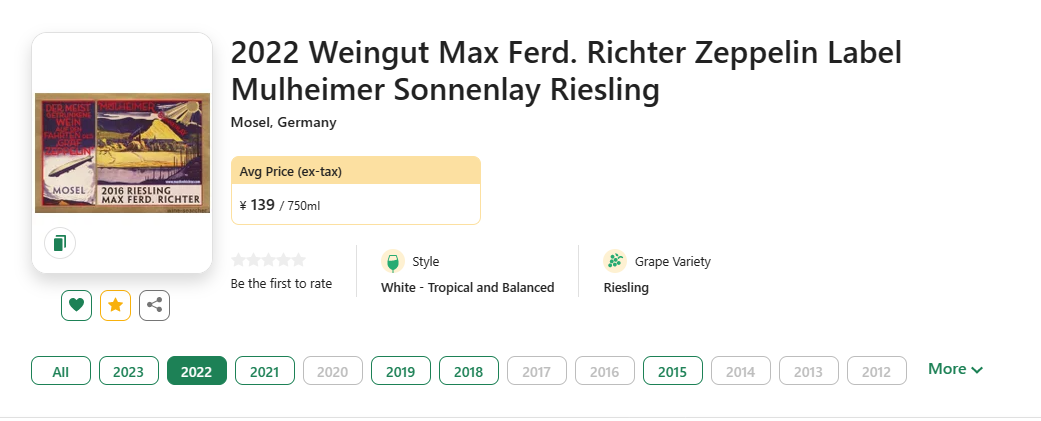Click the grape cluster Grape Variety icon
The height and width of the screenshot is (421, 1041).
614,262
